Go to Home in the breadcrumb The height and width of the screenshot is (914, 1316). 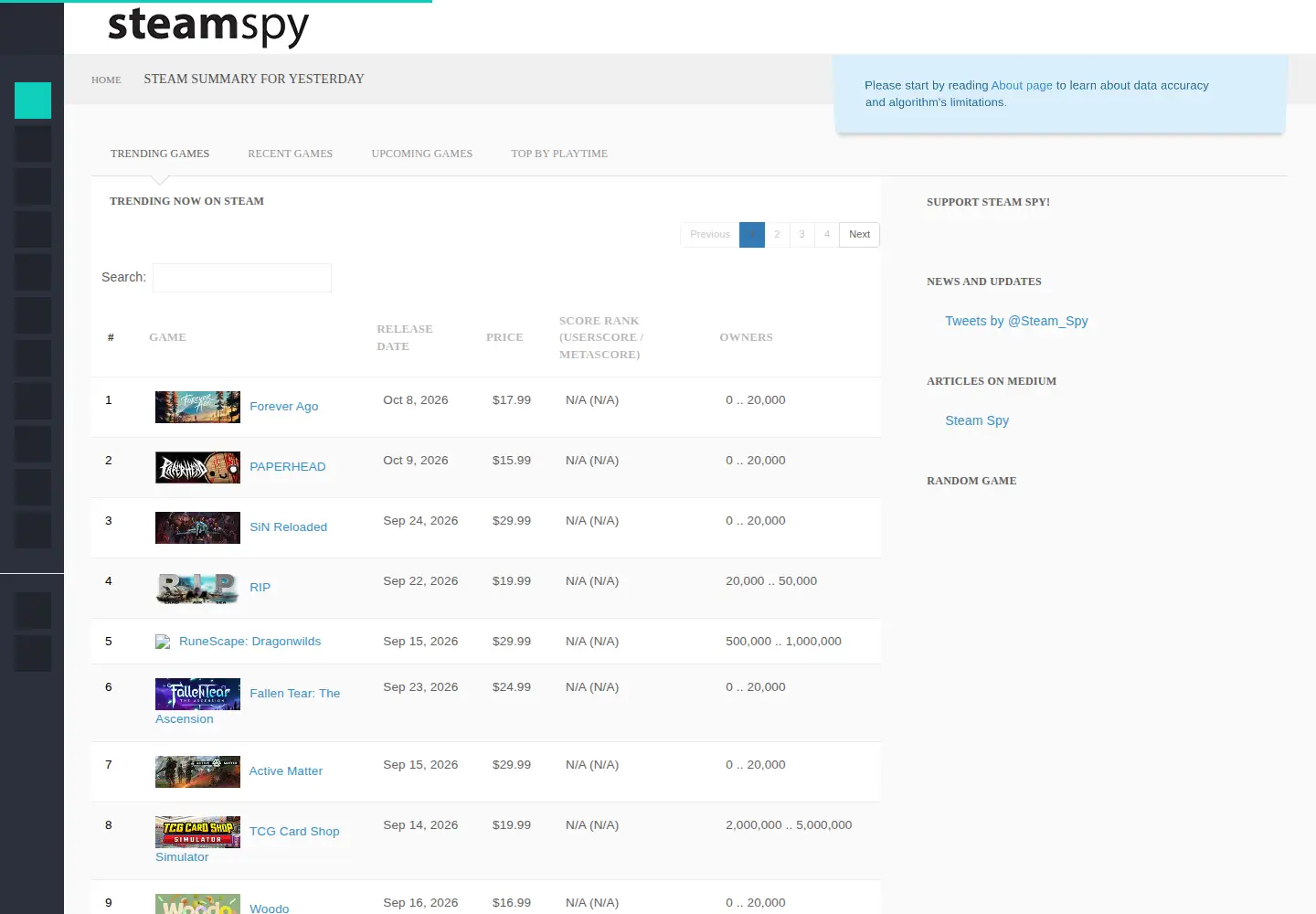coord(106,80)
